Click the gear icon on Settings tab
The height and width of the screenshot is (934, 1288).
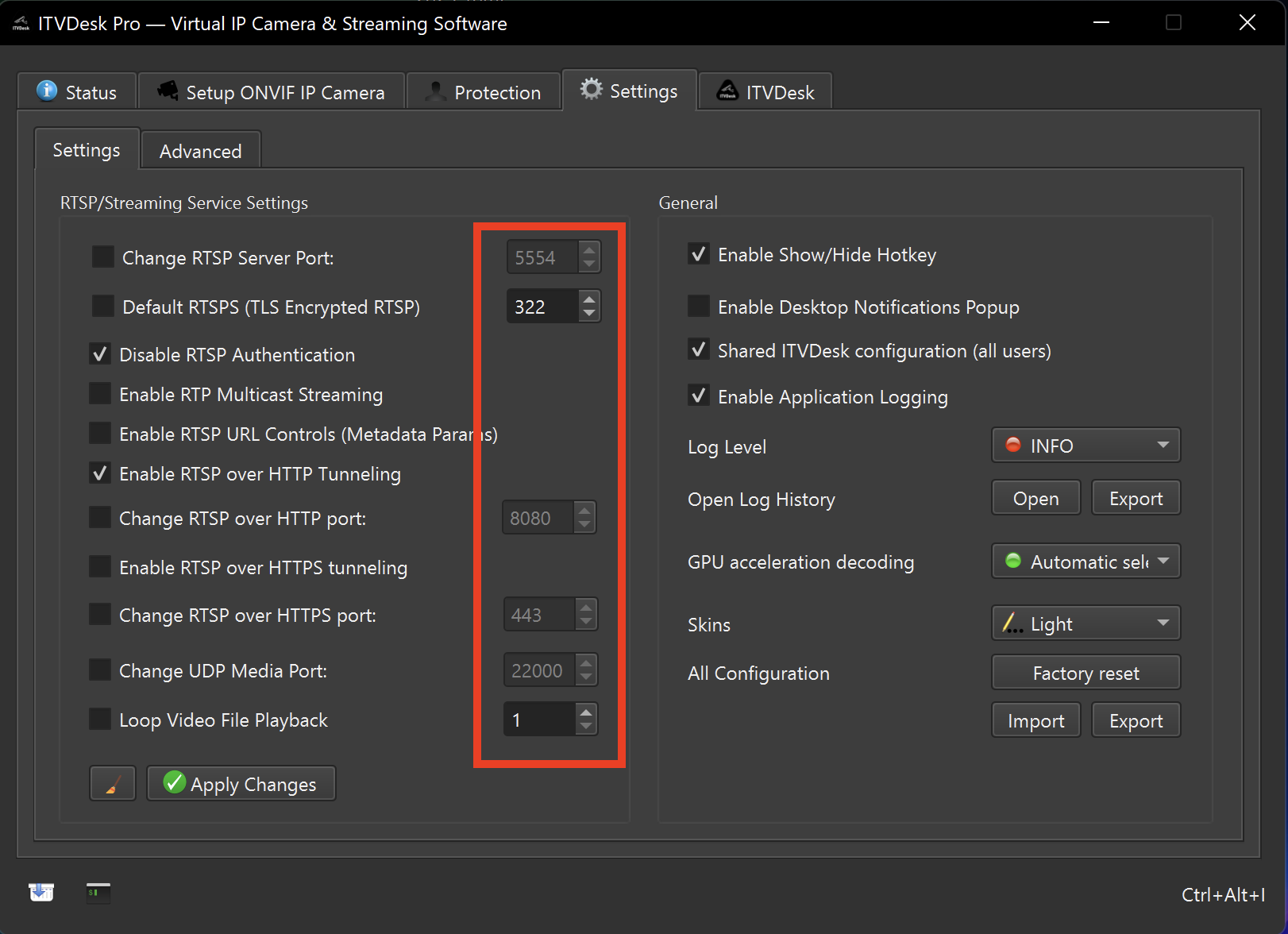tap(591, 90)
